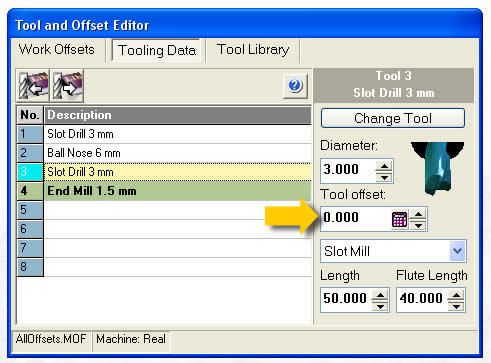
Task: Select tool row 4 End Mill 1.5 mm
Action: [x=164, y=191]
